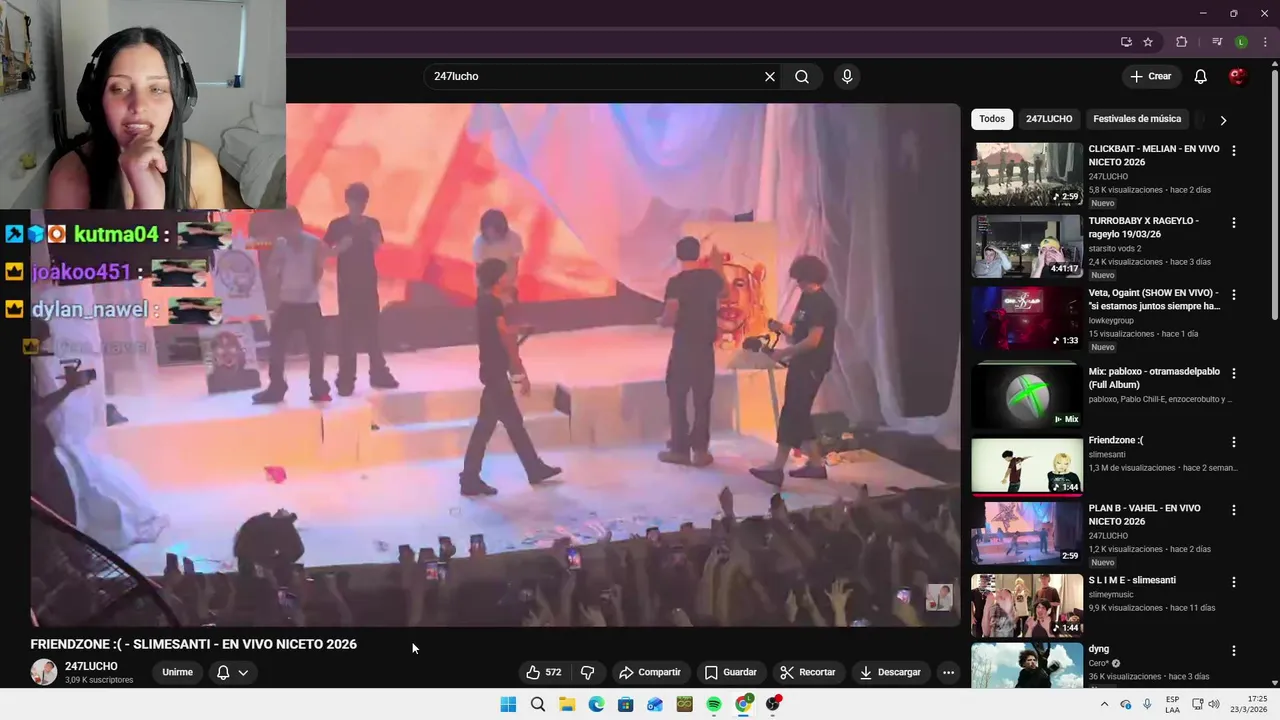This screenshot has height=720, width=1280.
Task: Open options for CLICKBAIT - MELIAN video
Action: point(1234,151)
